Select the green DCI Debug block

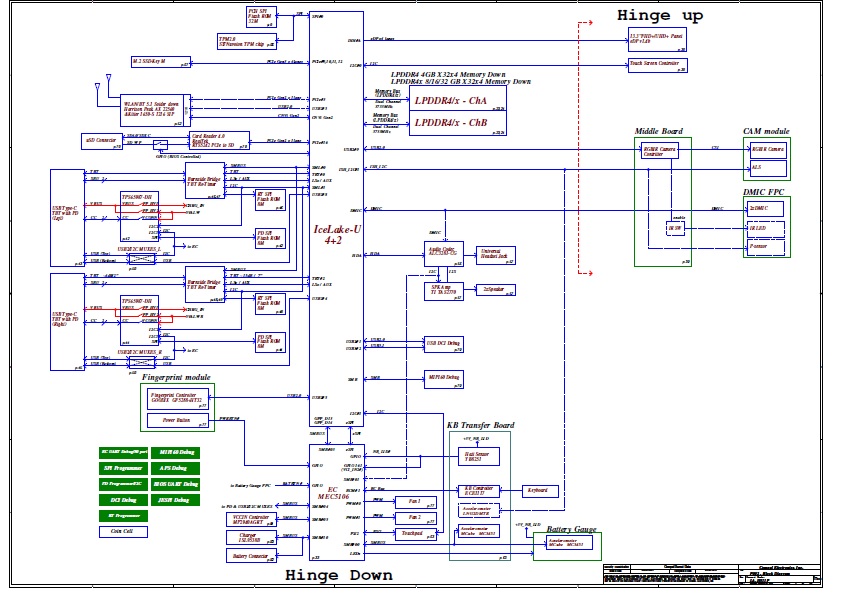pyautogui.click(x=122, y=498)
